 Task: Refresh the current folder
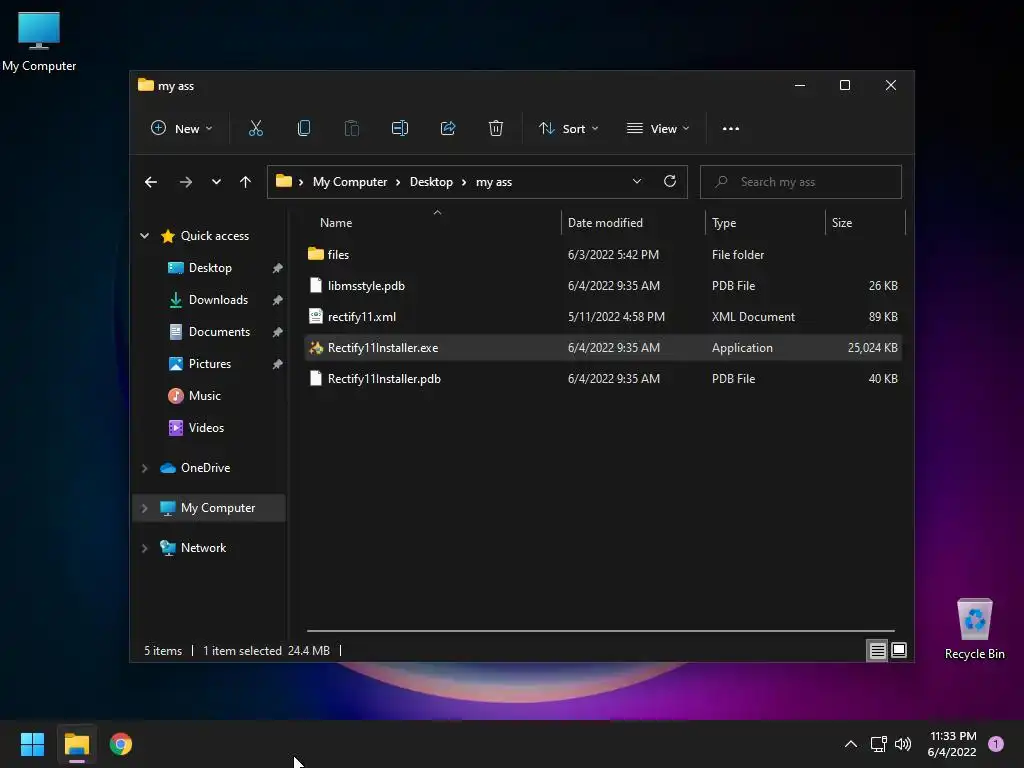[x=670, y=182]
